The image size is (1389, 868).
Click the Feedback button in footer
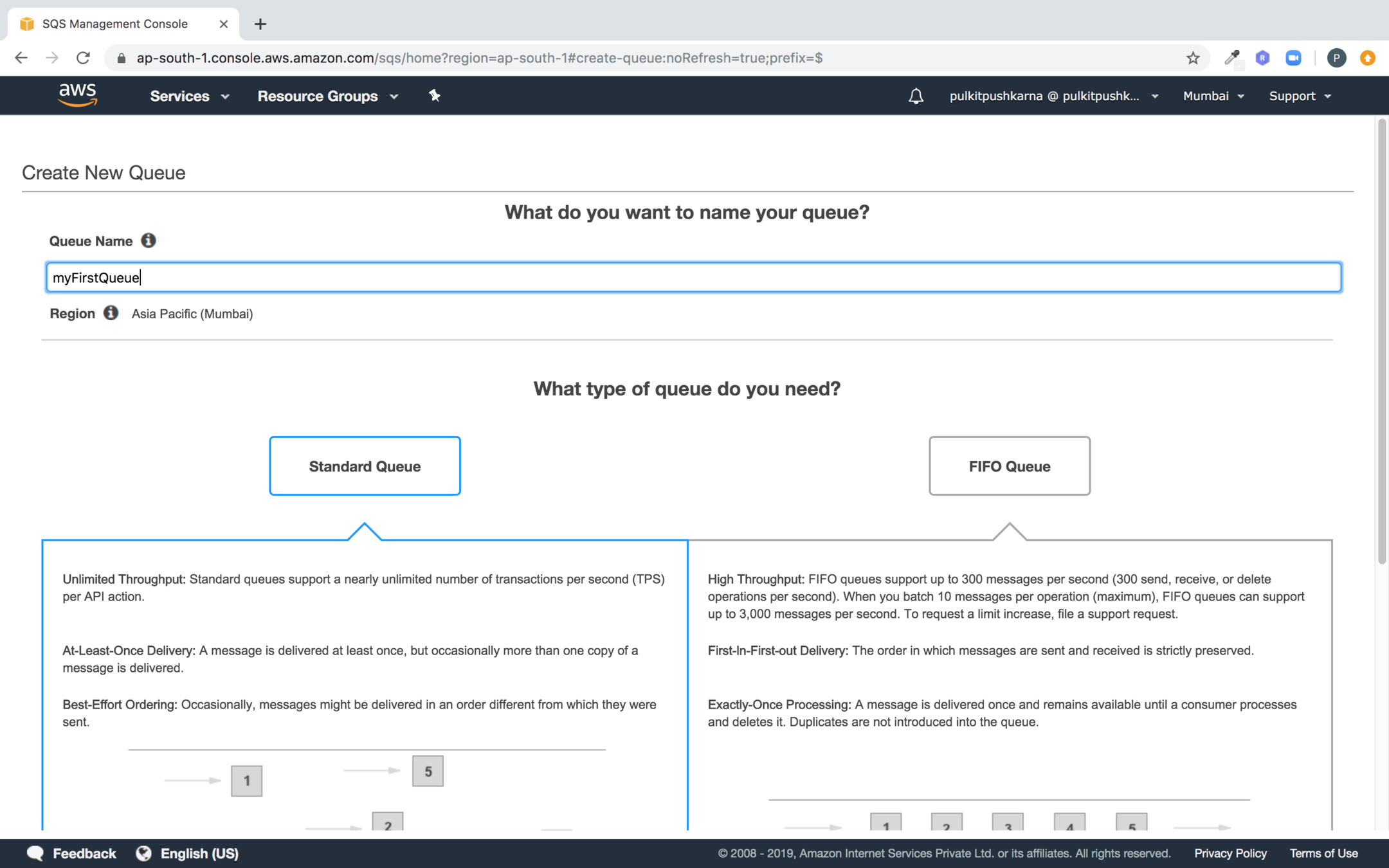click(72, 853)
